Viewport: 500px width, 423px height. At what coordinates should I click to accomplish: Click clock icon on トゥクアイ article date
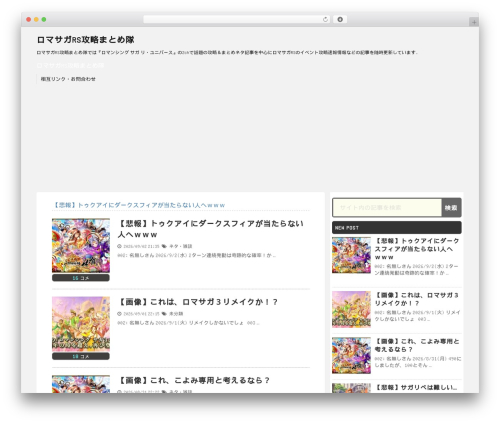119,246
